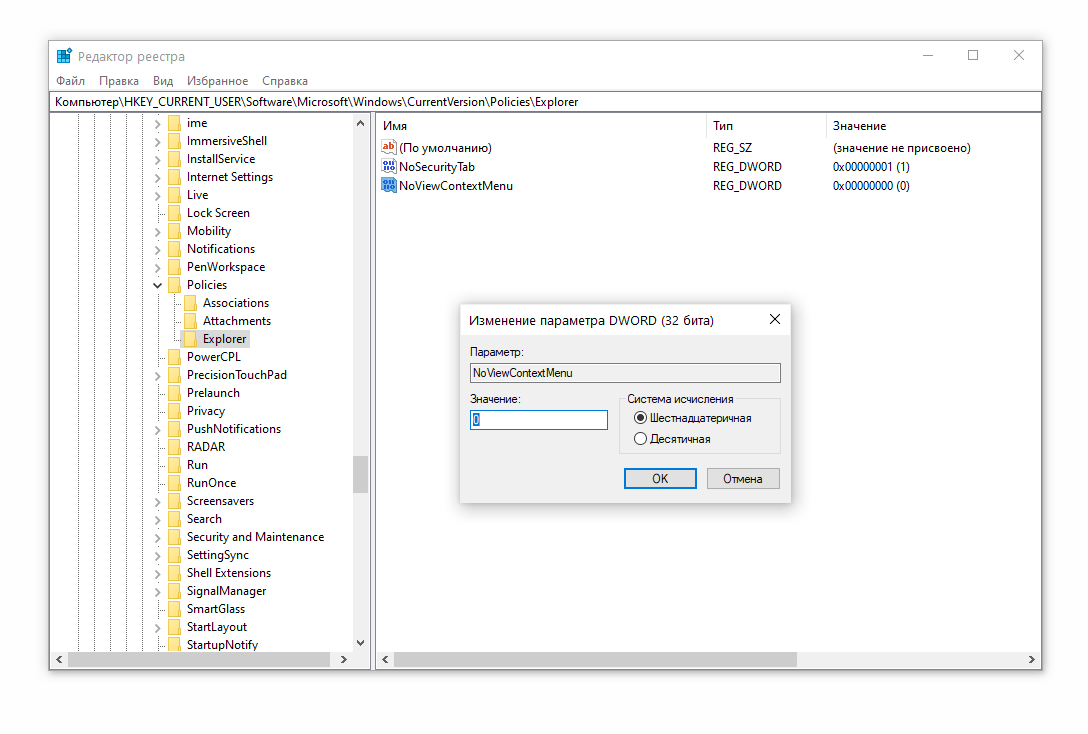
Task: Select the Шестнадцатеричная radio button
Action: click(x=640, y=418)
